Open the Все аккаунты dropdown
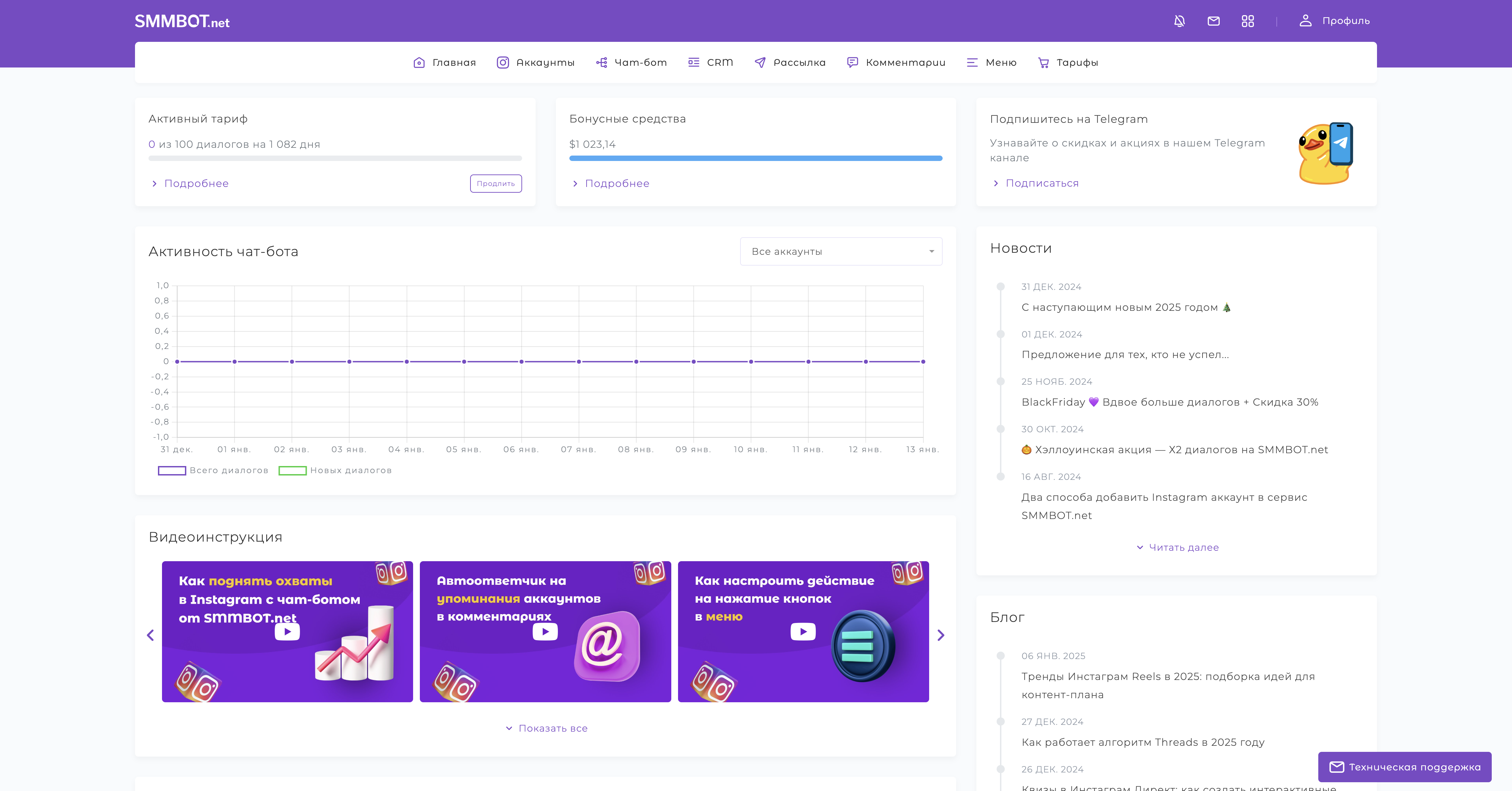Viewport: 1512px width, 791px height. [840, 251]
